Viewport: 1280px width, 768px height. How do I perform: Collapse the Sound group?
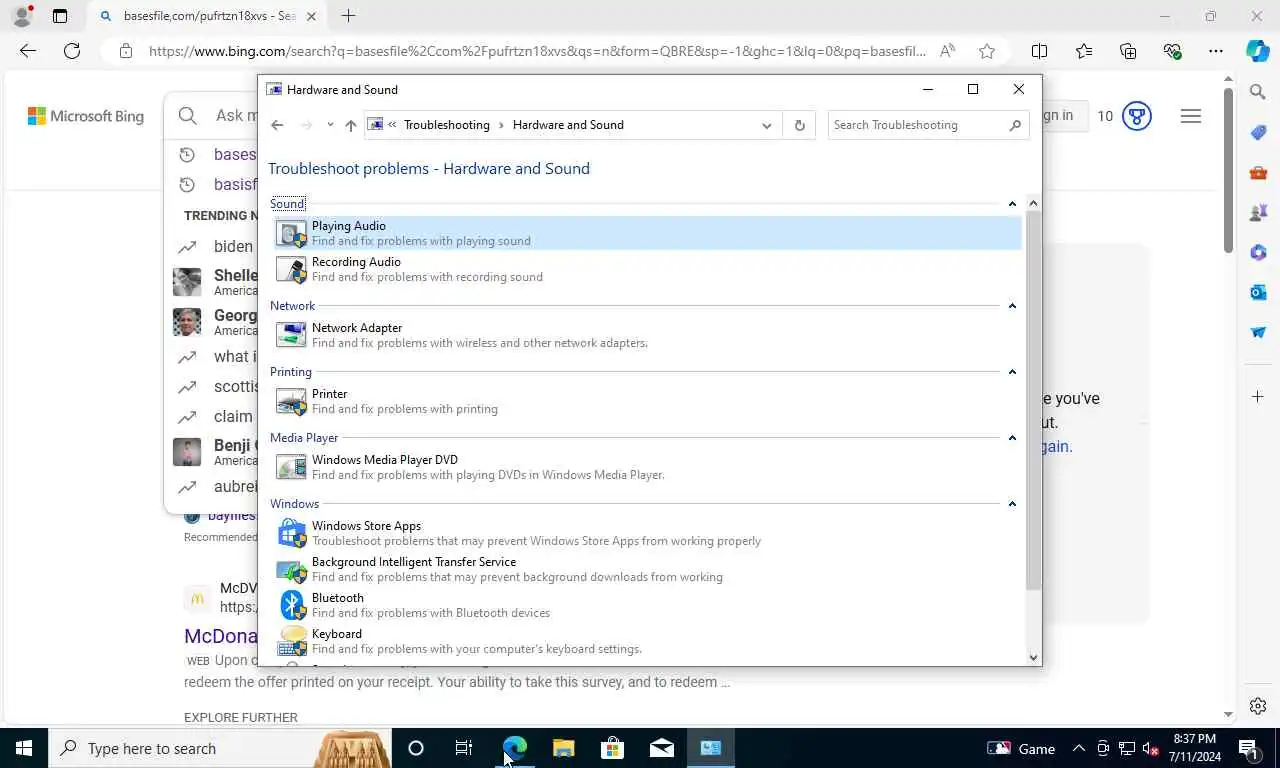point(1012,204)
